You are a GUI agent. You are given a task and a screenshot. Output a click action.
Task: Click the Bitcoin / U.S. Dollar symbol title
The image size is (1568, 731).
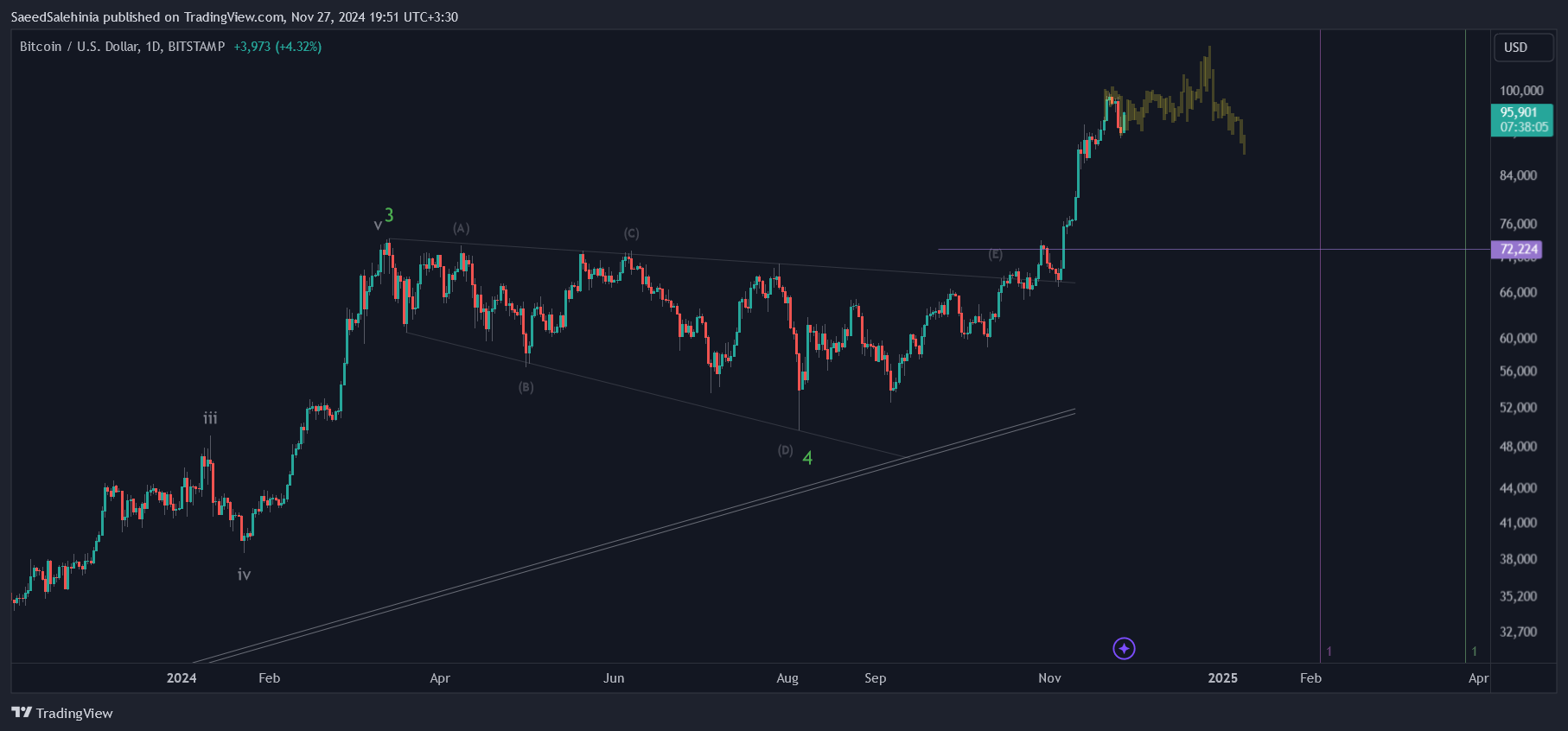(122, 47)
